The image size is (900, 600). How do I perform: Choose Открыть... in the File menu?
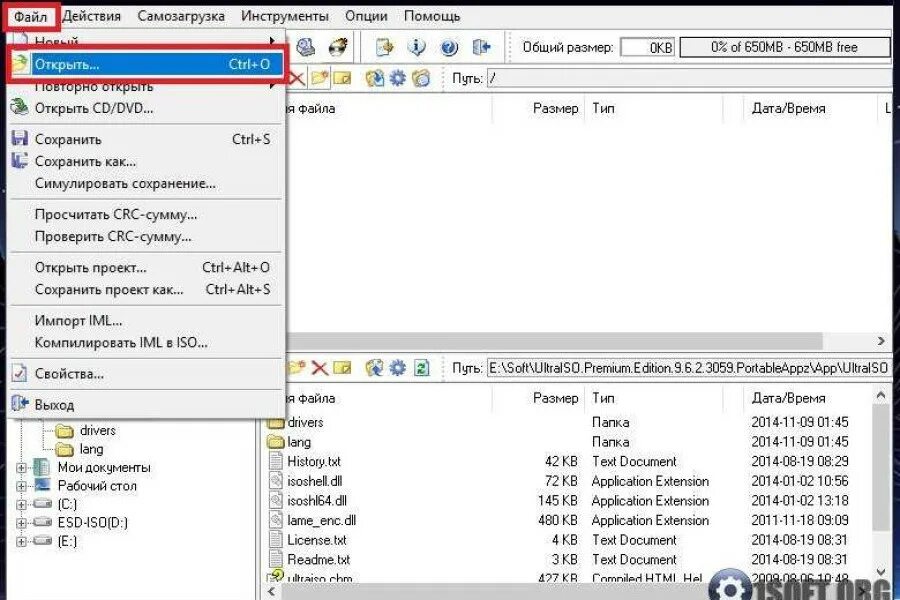click(146, 64)
